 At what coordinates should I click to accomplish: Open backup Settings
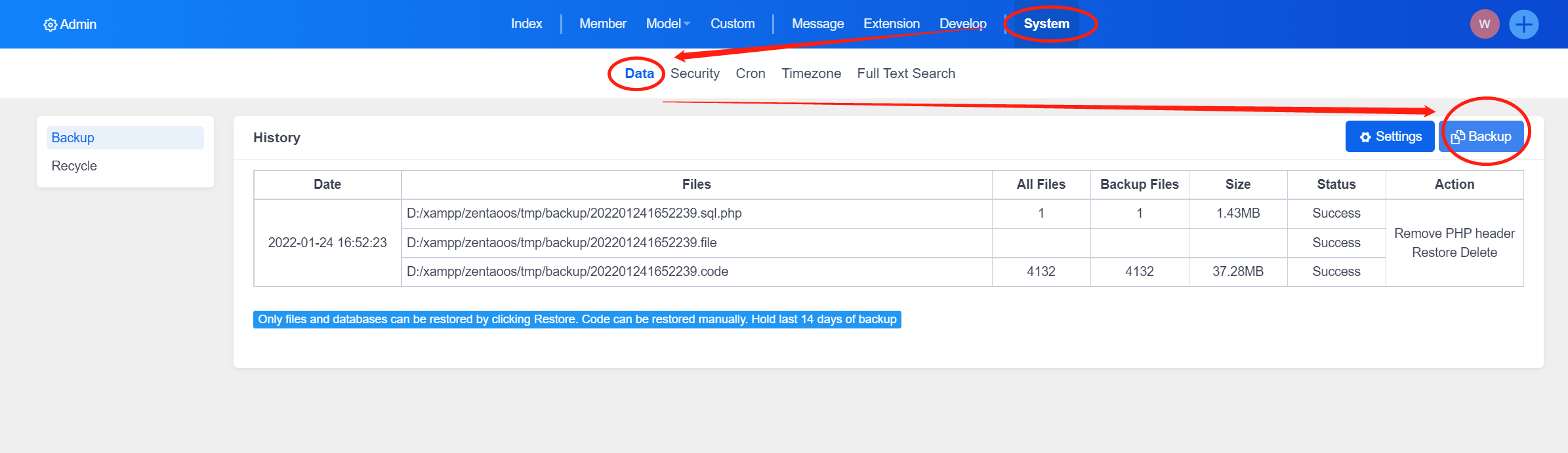point(1390,136)
